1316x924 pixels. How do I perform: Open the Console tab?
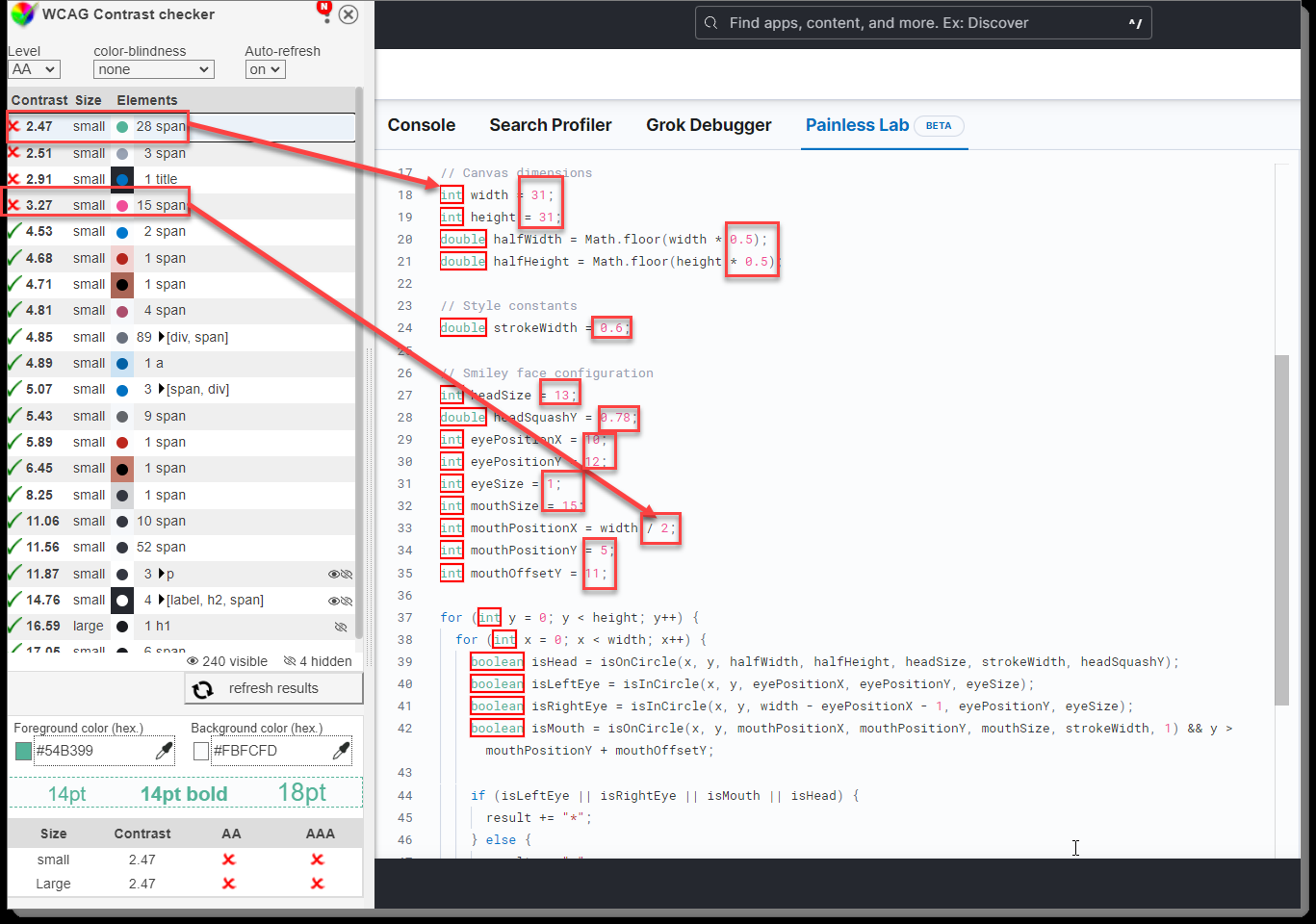click(421, 125)
